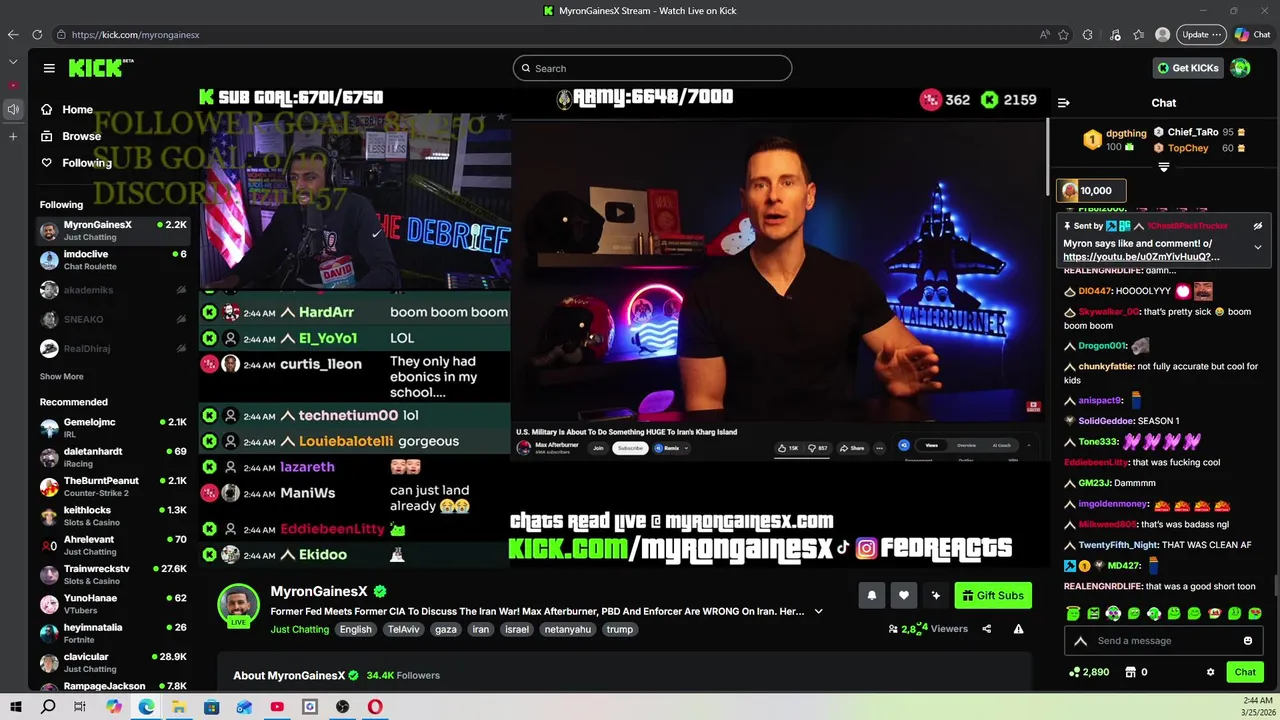Open the emoji picker in message box

[x=1248, y=641]
